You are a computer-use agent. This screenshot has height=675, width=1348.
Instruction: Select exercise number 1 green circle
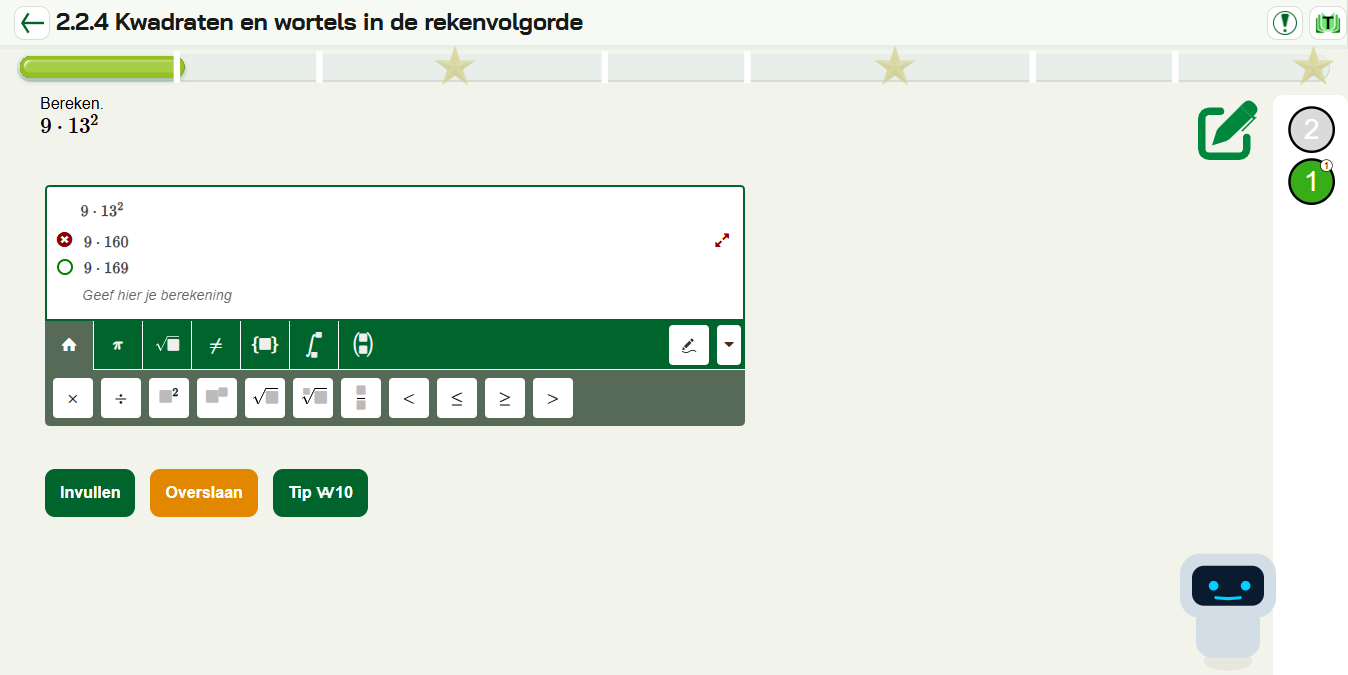[1311, 181]
